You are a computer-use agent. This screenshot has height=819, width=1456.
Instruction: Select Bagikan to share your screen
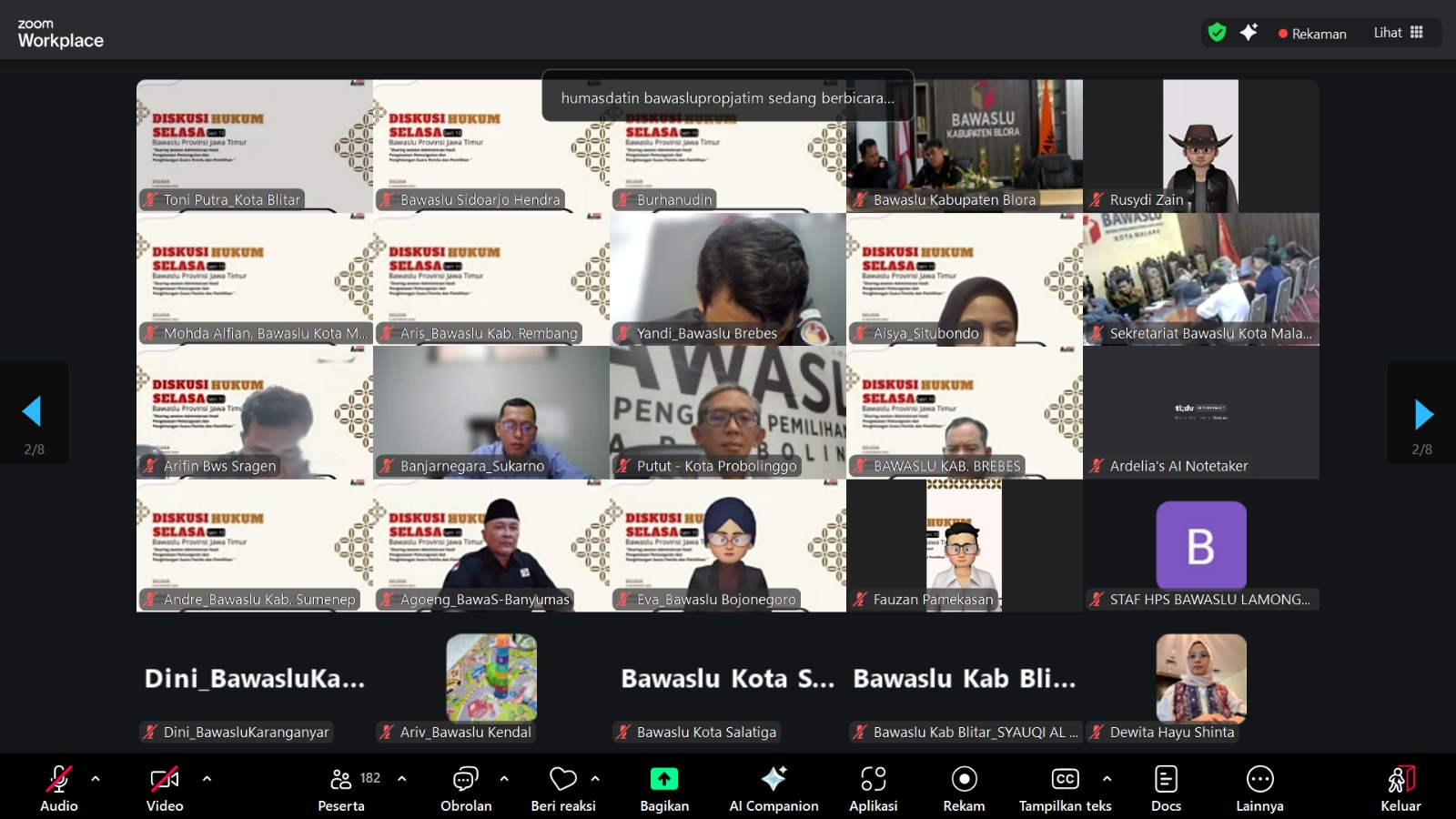pos(663,787)
